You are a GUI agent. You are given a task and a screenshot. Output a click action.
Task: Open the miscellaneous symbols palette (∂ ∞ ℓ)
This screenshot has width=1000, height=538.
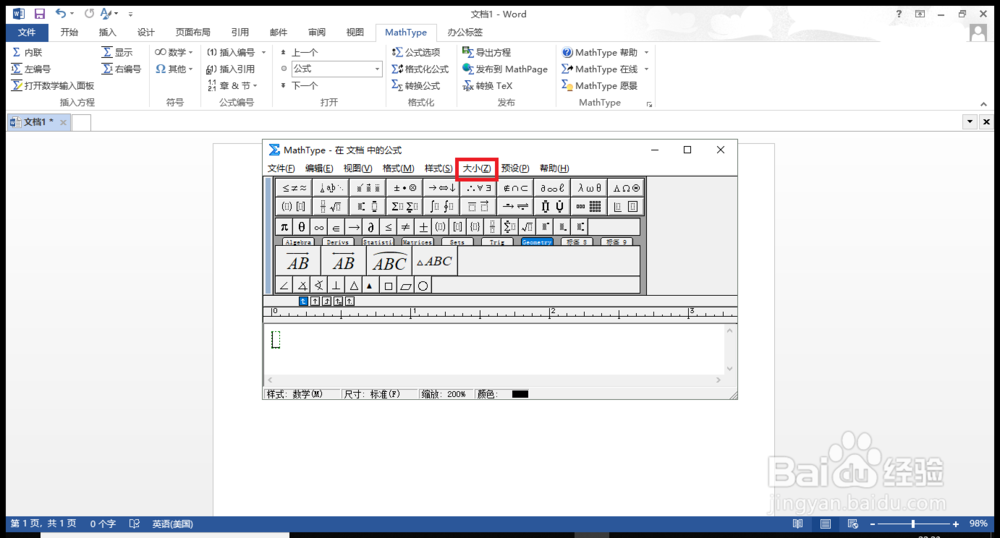pyautogui.click(x=552, y=188)
